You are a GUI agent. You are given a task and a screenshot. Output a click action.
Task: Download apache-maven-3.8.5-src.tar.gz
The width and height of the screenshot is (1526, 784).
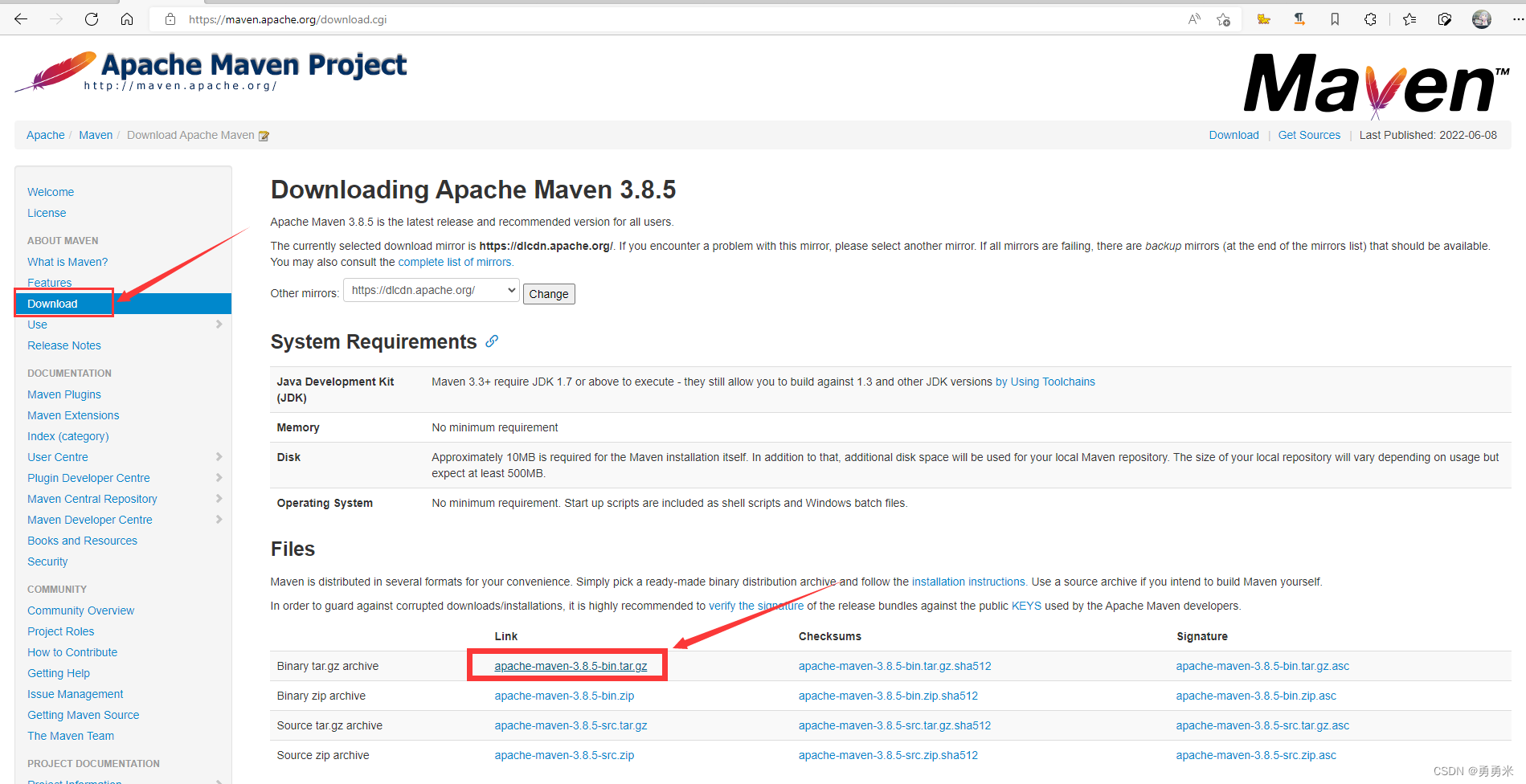[571, 725]
